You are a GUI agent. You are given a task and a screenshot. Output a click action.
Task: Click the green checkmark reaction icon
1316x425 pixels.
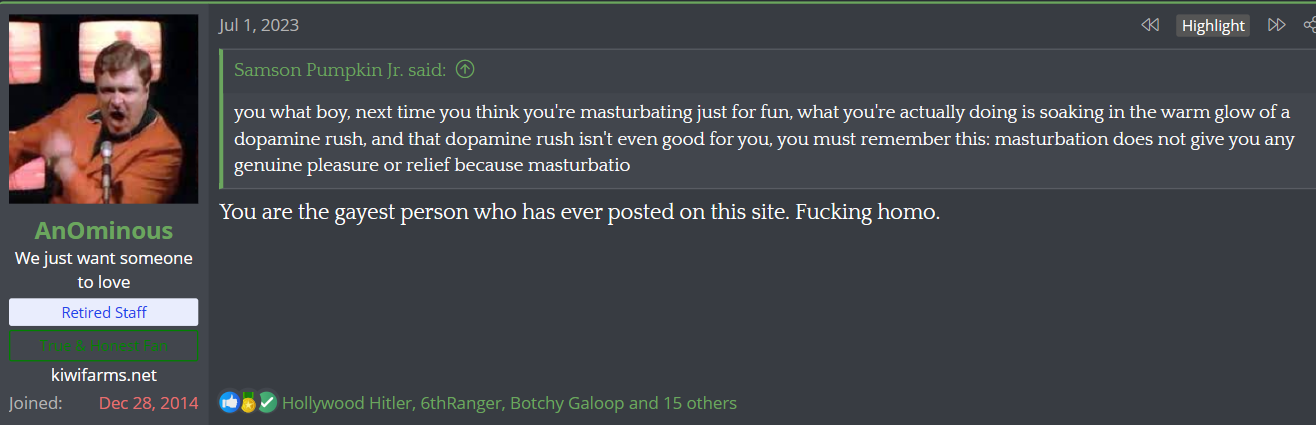click(267, 402)
